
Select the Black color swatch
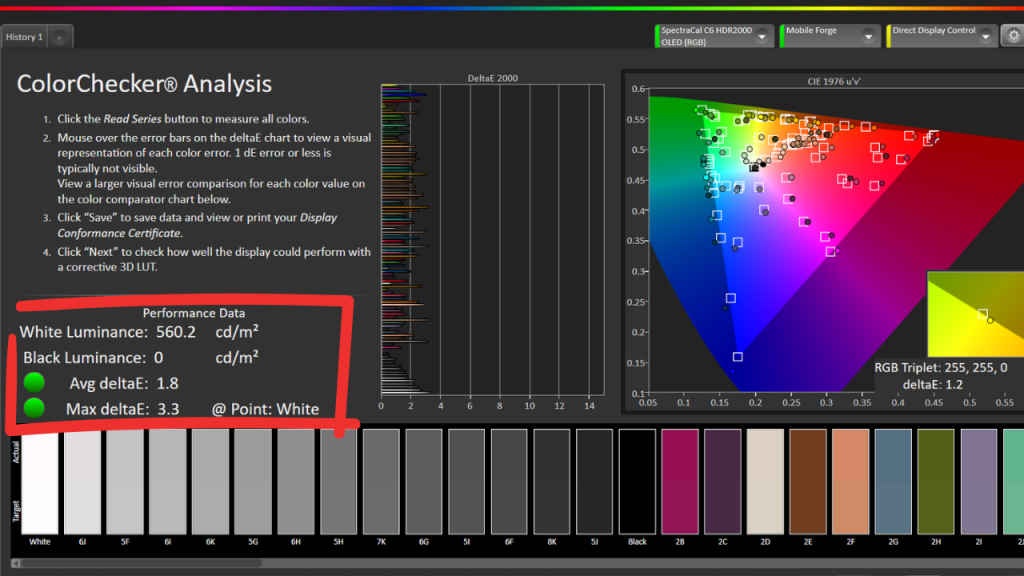click(637, 482)
